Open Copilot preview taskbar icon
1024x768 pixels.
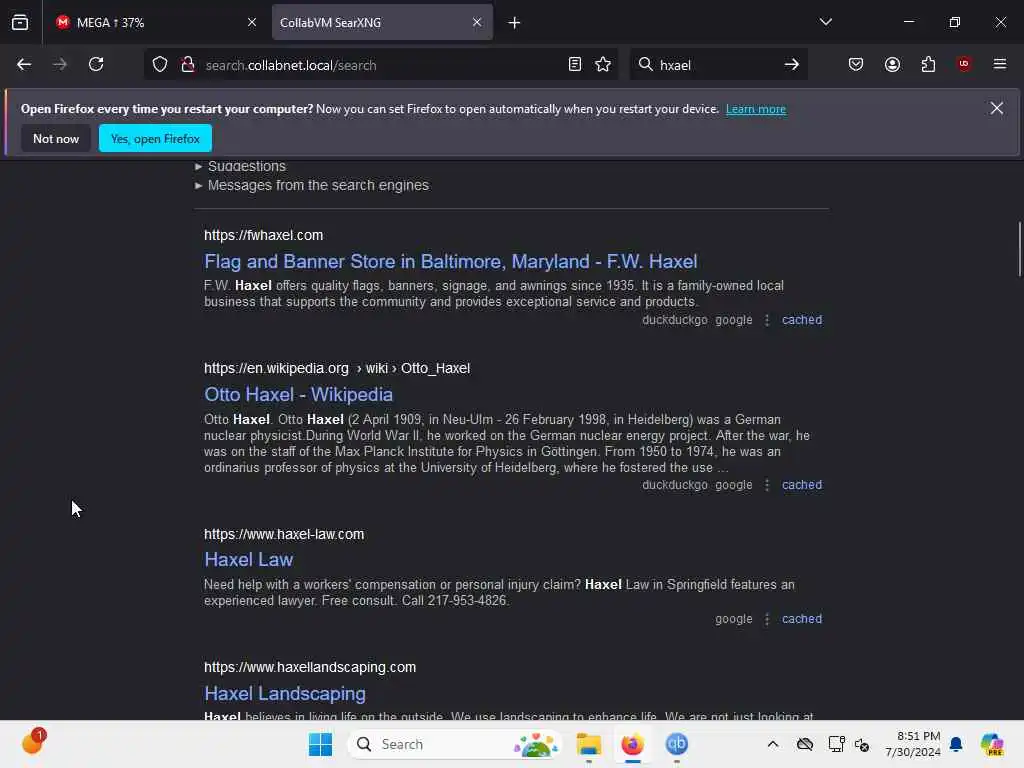tap(992, 744)
